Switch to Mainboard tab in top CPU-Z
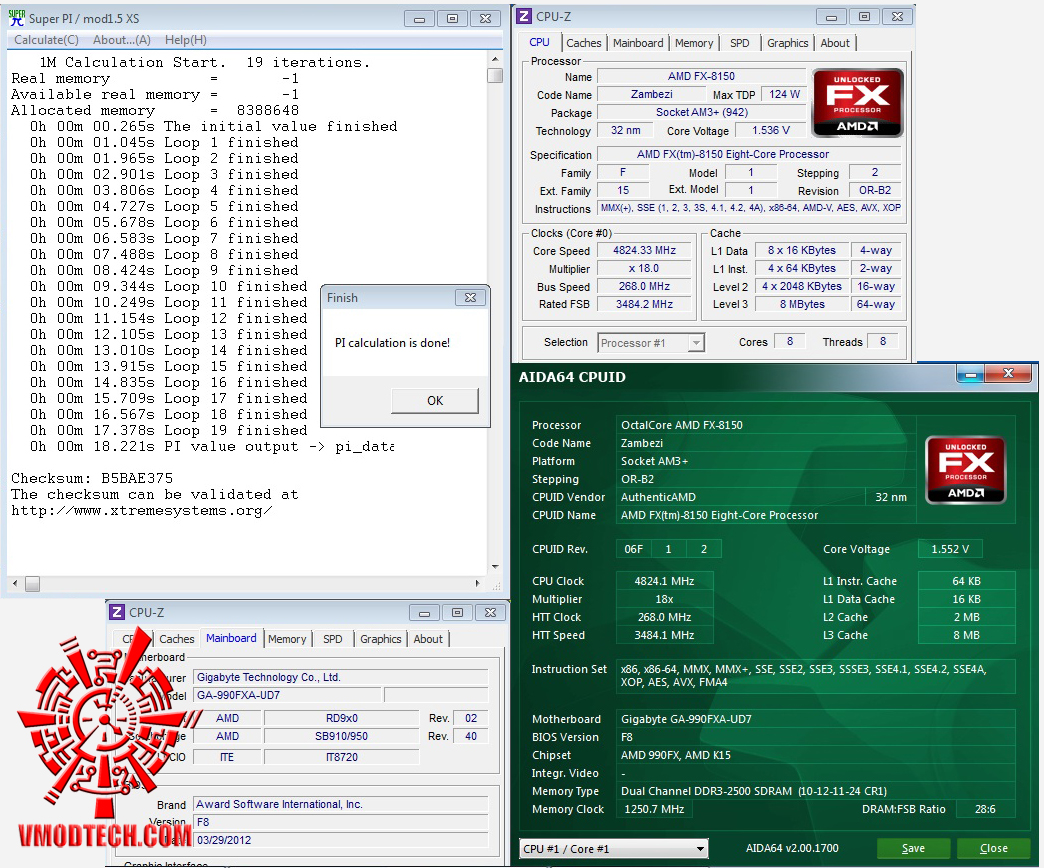This screenshot has height=868, width=1044. 638,43
